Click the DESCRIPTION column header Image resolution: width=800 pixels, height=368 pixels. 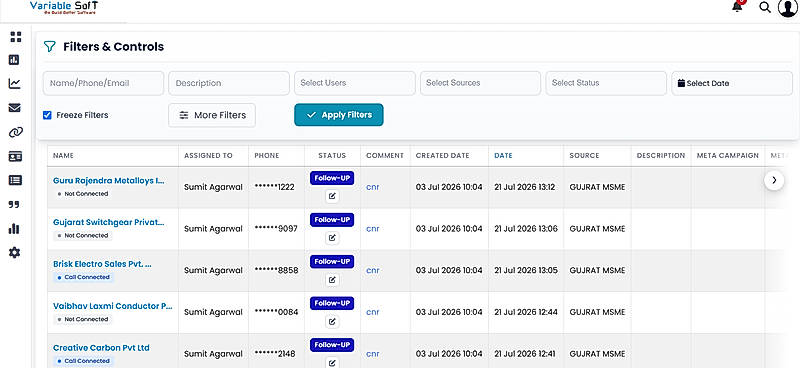[661, 156]
